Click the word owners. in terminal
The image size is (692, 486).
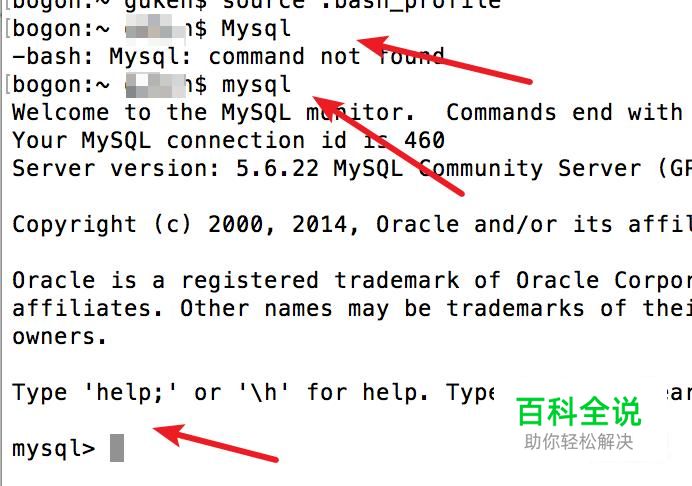tap(60, 337)
